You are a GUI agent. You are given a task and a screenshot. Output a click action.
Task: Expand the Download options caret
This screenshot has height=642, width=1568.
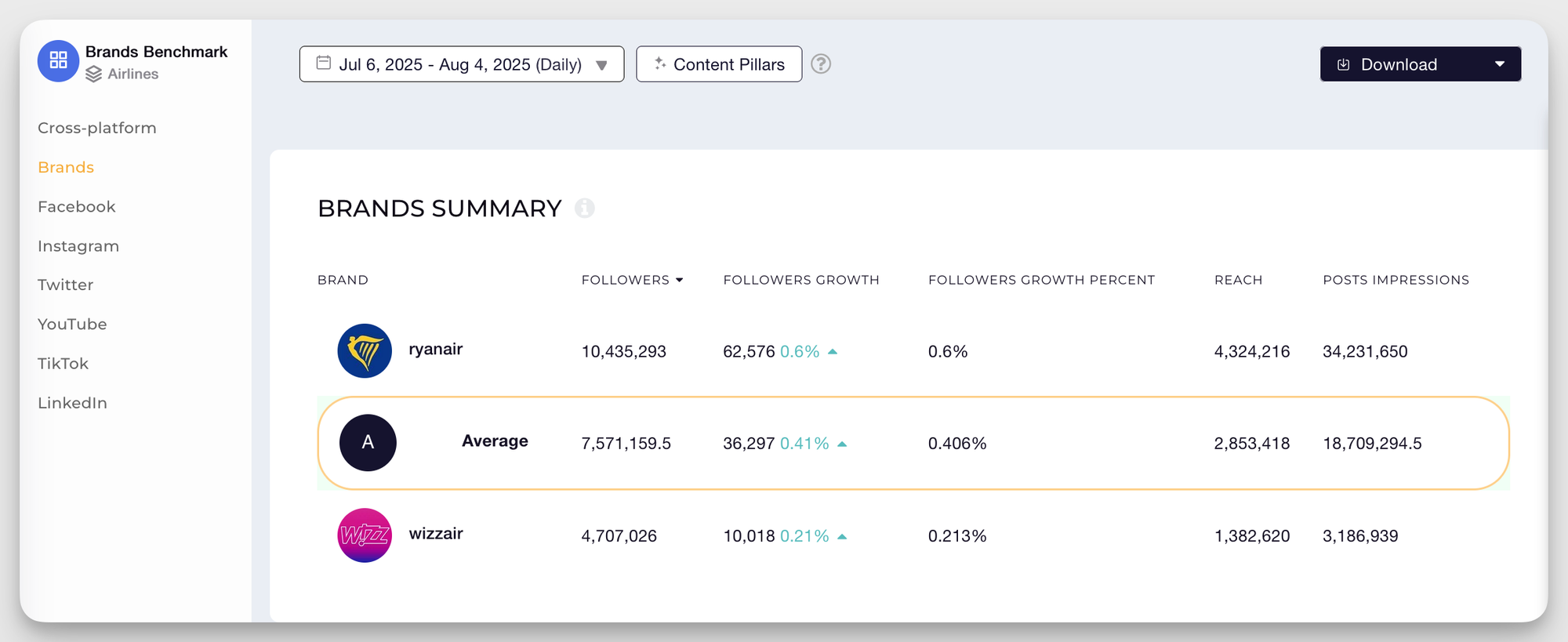[x=1500, y=64]
